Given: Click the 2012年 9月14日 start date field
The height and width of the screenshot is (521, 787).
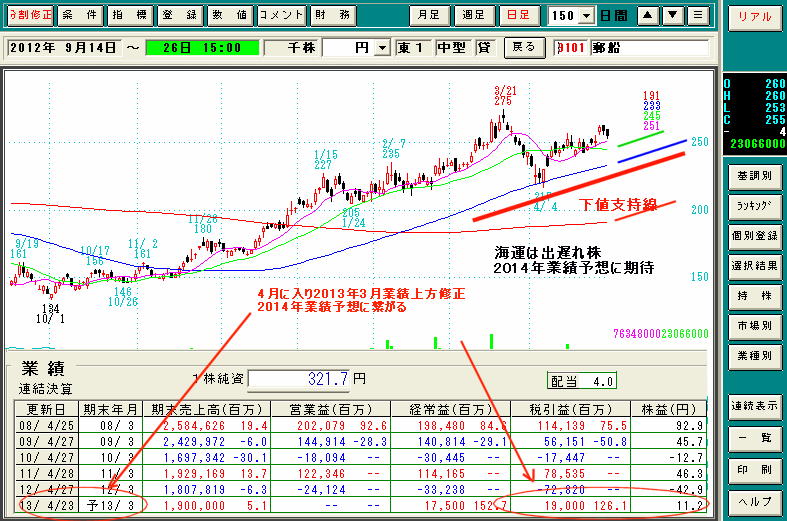Looking at the screenshot, I should (x=63, y=48).
